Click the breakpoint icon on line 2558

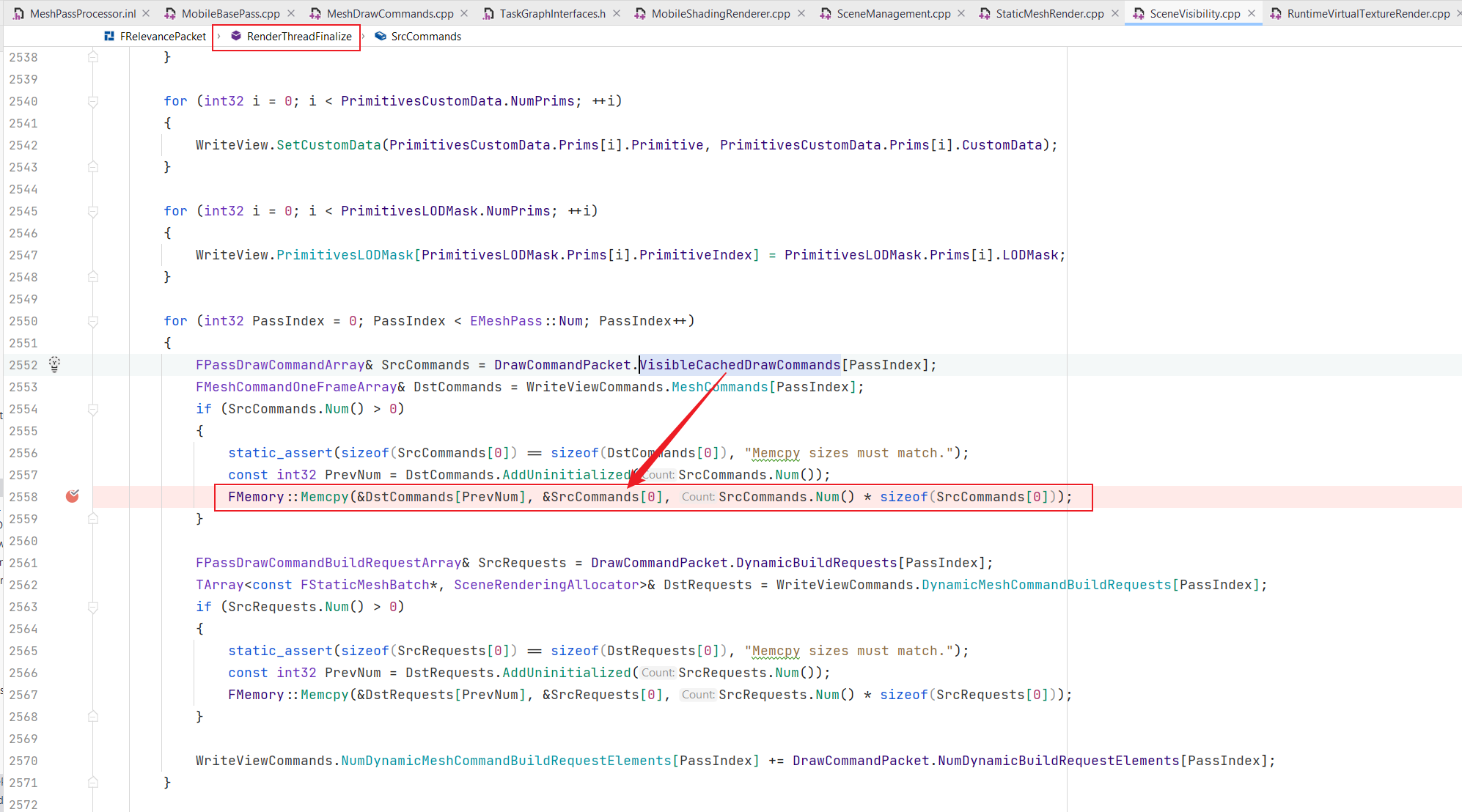[72, 497]
